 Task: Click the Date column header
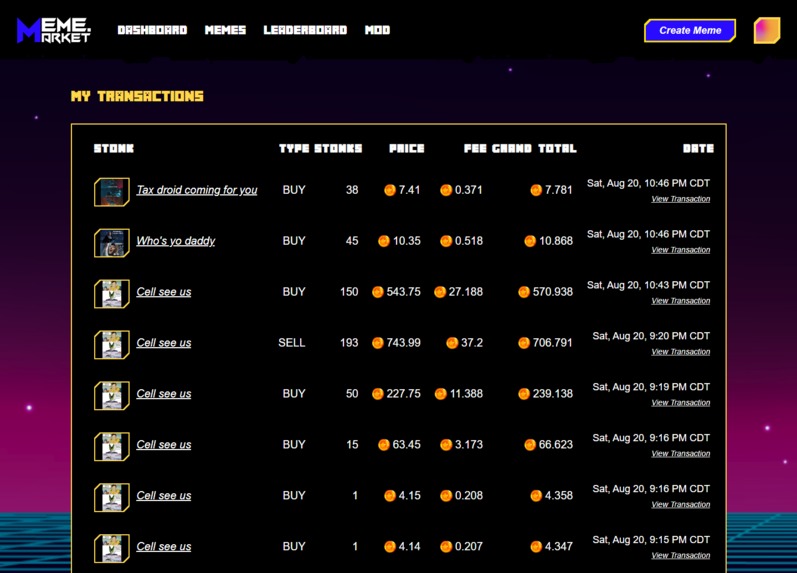[698, 148]
